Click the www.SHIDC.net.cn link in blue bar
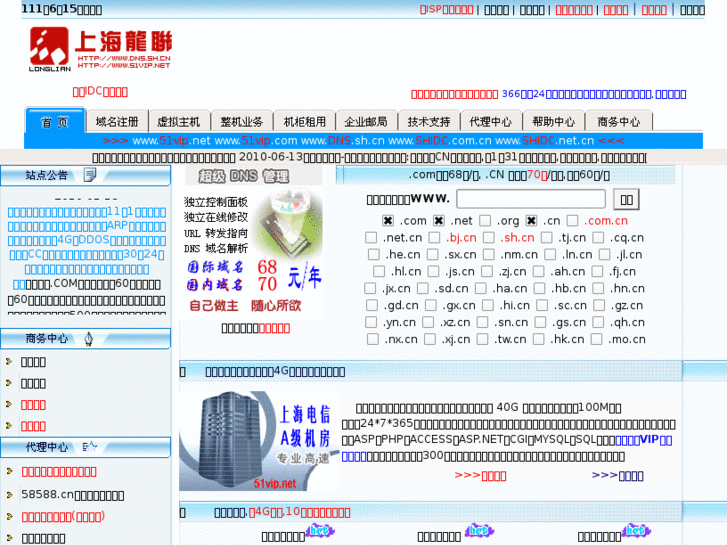727x545 pixels. 544,141
